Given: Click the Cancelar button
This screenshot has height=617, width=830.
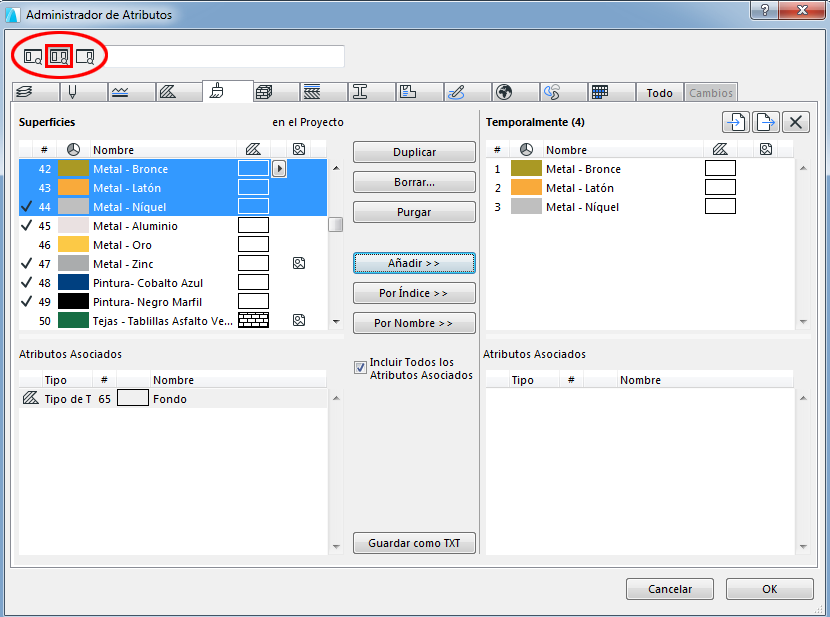Looking at the screenshot, I should pyautogui.click(x=670, y=589).
